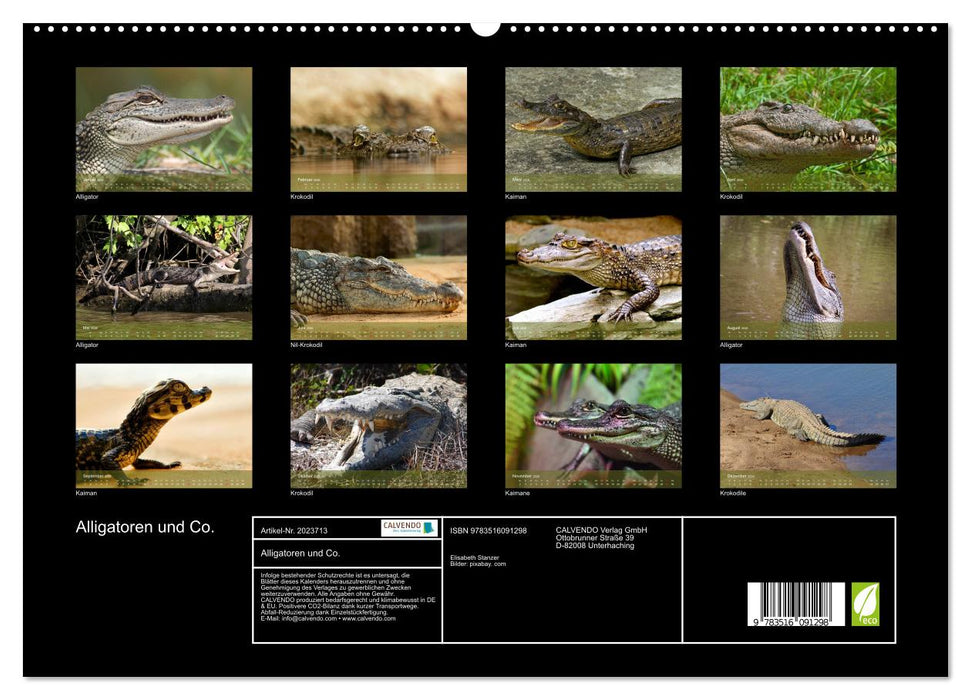Click the author name Elisabeth Stanzer
Screen dimensions: 971x700
coord(475,557)
